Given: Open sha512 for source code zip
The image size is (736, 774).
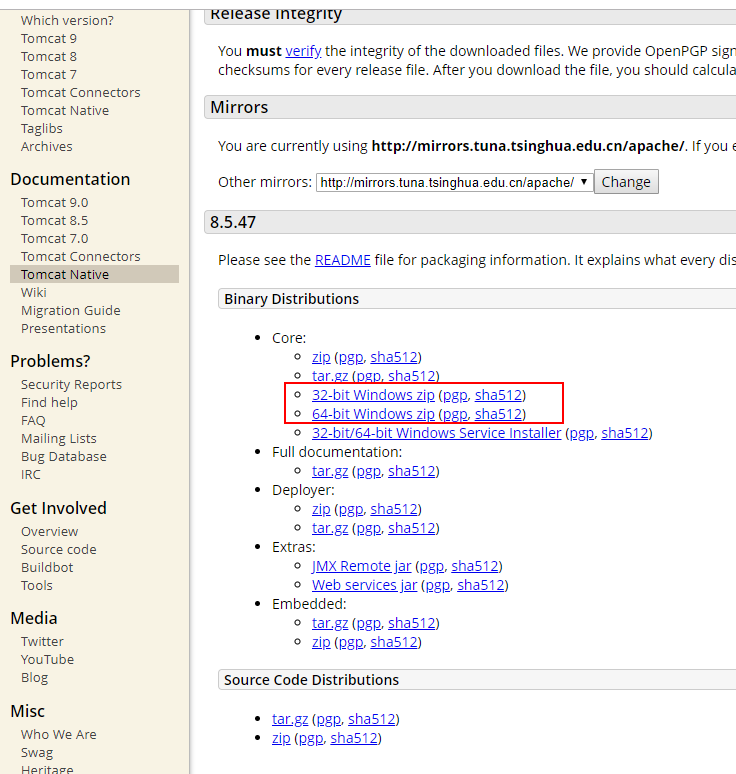Looking at the screenshot, I should 353,738.
